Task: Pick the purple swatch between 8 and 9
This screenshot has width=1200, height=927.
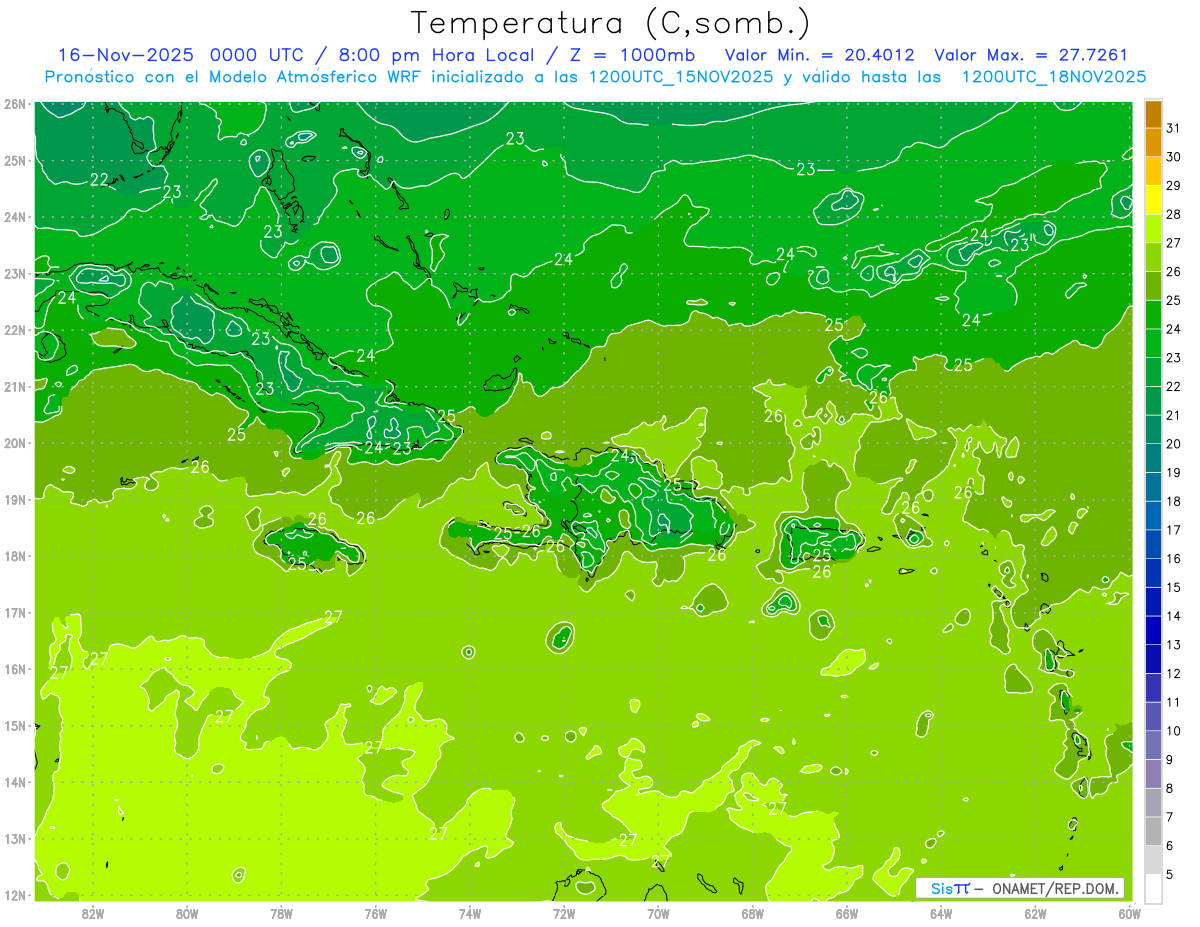Action: 1153,774
